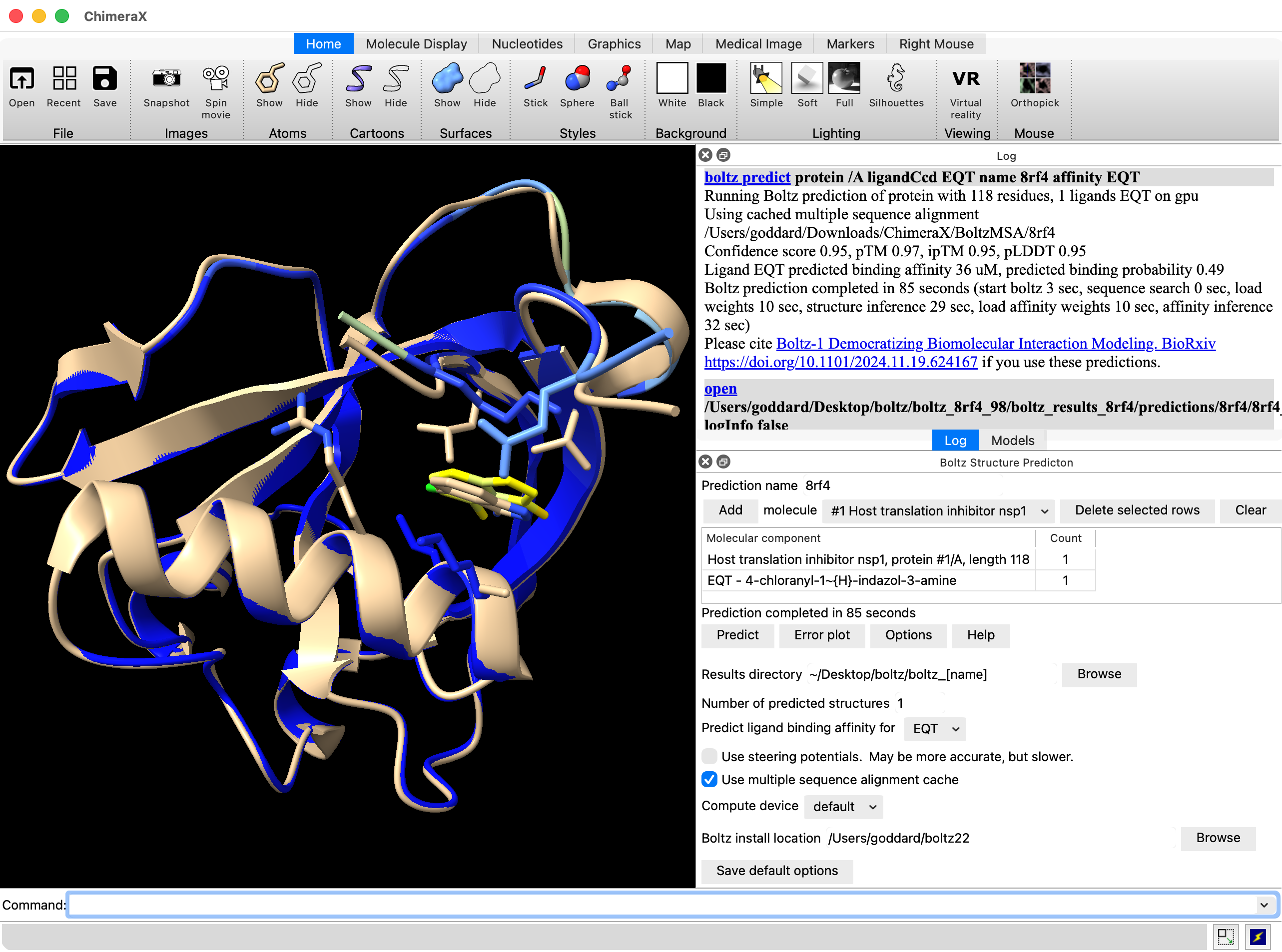Viewport: 1282px width, 952px height.
Task: Click the Snapshot camera icon
Action: 166,79
